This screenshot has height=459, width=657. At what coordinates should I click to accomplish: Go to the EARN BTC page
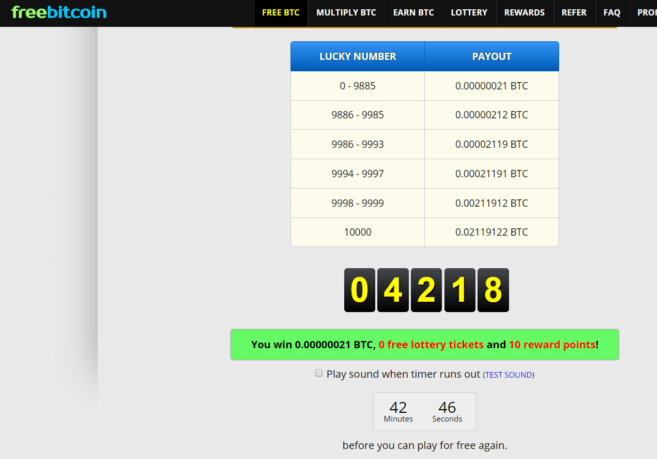pos(414,13)
